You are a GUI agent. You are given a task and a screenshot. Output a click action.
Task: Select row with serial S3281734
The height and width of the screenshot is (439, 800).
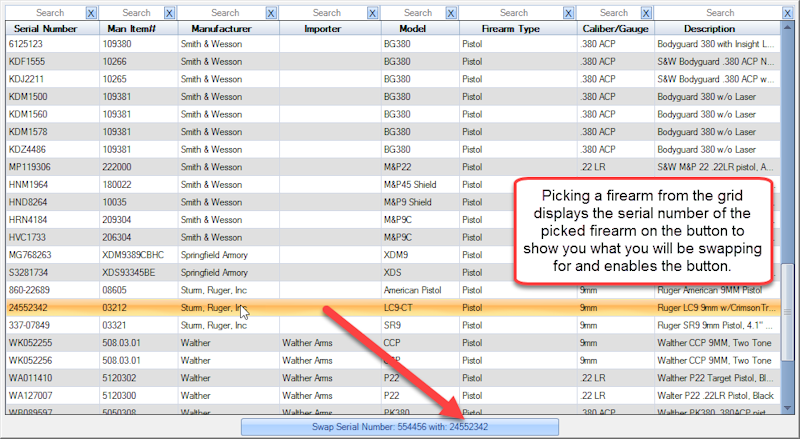393,273
